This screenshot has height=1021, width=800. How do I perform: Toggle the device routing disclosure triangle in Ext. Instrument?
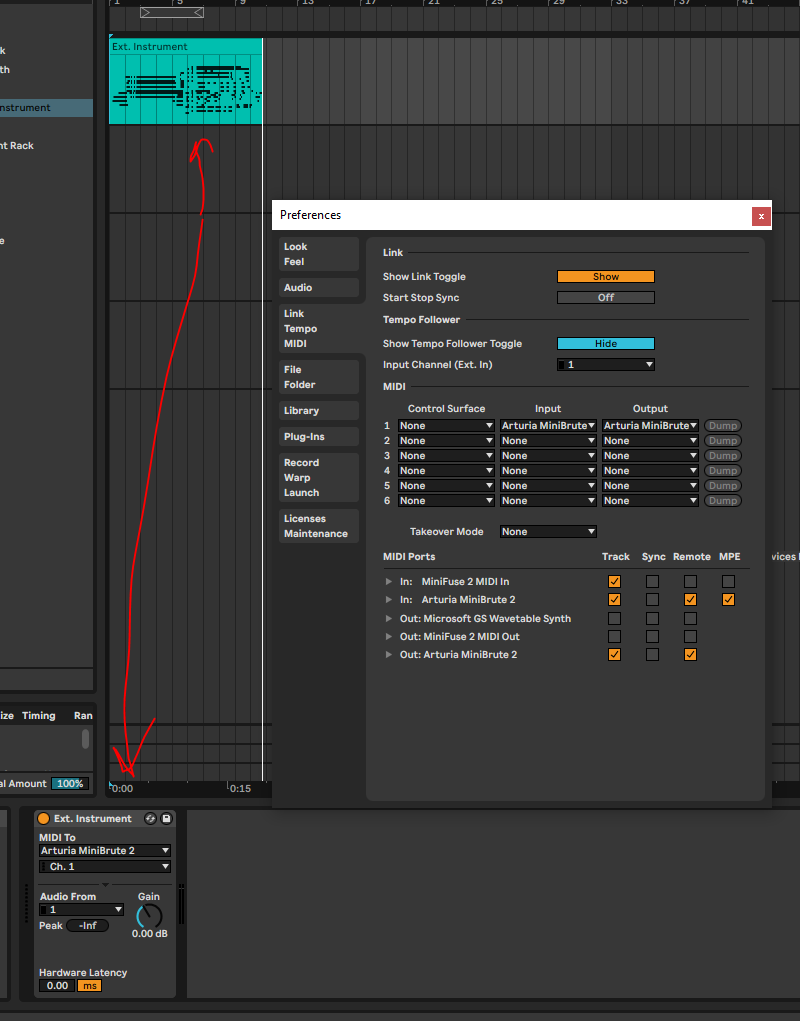[x=105, y=884]
